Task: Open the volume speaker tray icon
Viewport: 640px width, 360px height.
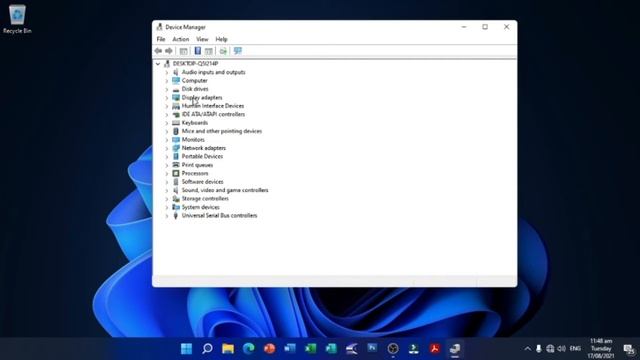Action: coord(562,349)
